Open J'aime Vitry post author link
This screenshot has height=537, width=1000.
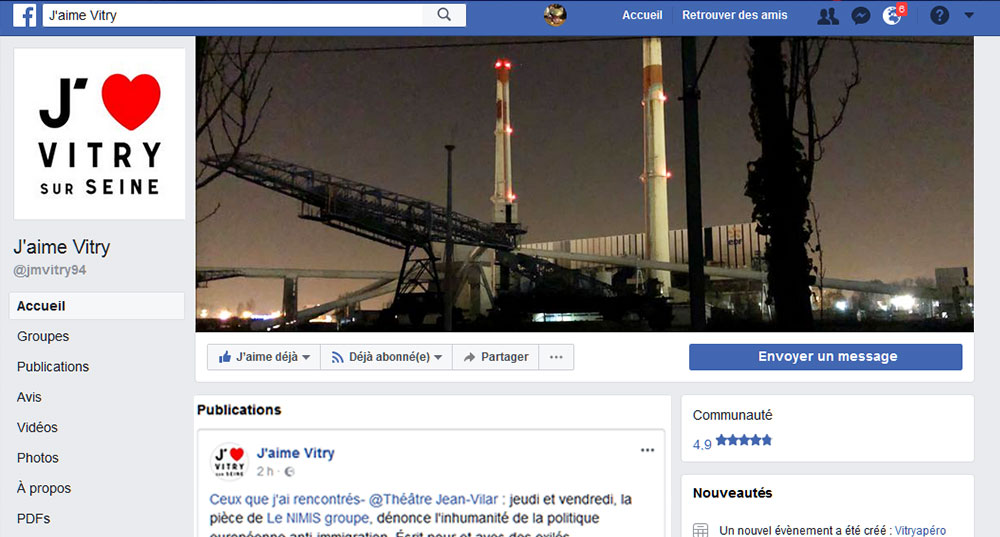pos(295,453)
